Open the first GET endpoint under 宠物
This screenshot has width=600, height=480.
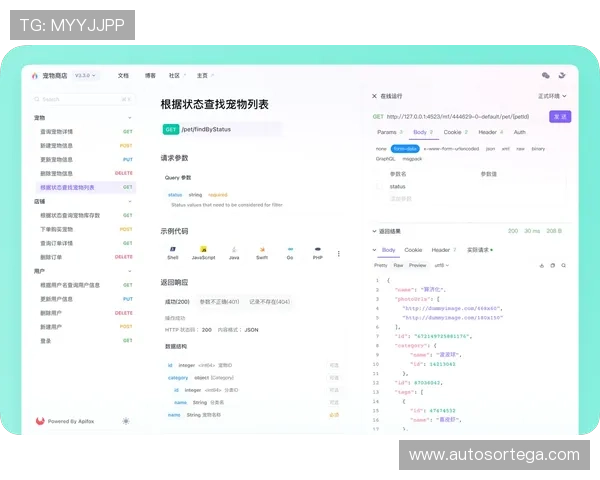[x=86, y=132]
